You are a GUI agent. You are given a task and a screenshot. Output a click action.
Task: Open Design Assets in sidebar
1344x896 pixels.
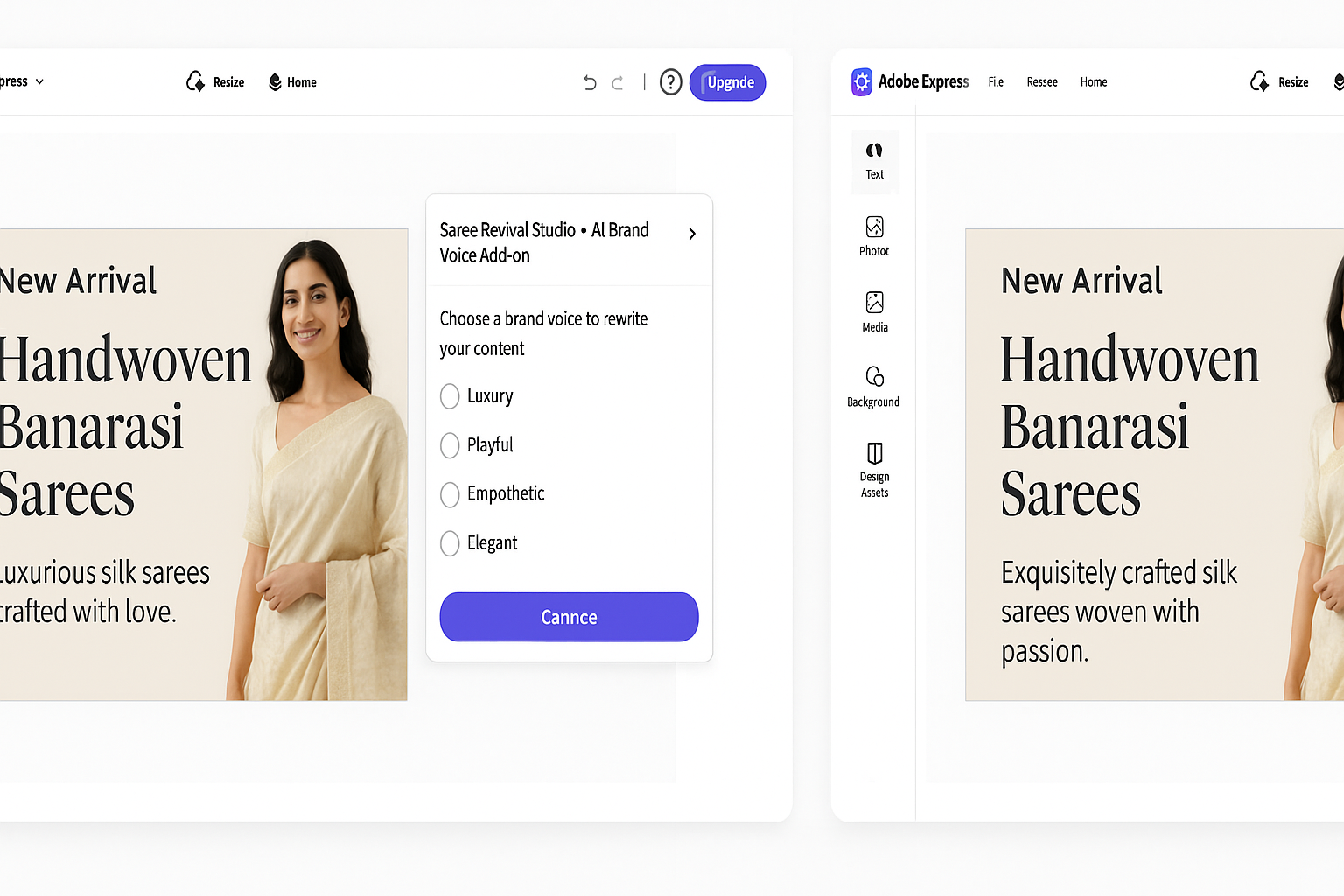click(874, 470)
